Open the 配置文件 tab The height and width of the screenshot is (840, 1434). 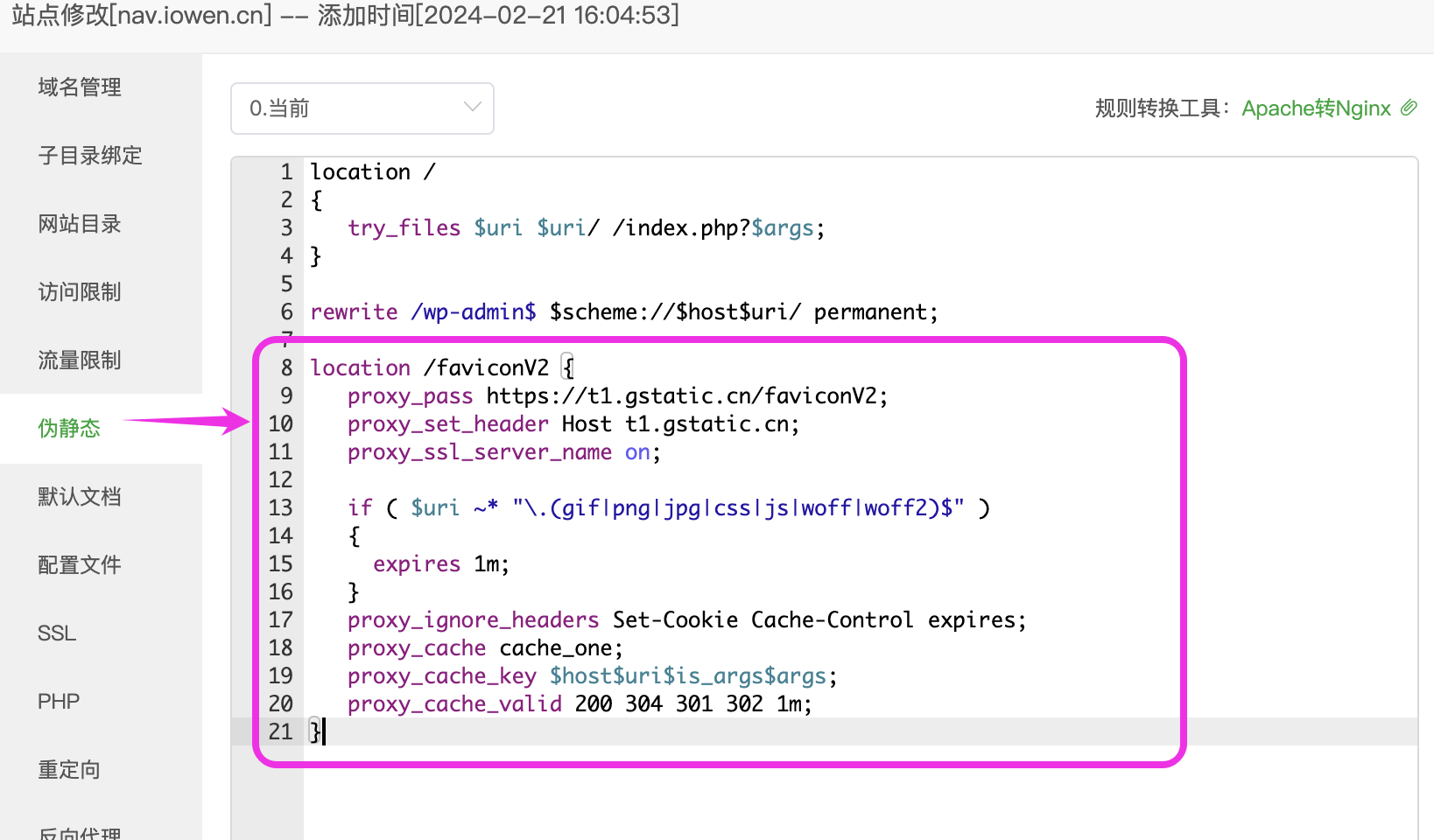coord(80,565)
